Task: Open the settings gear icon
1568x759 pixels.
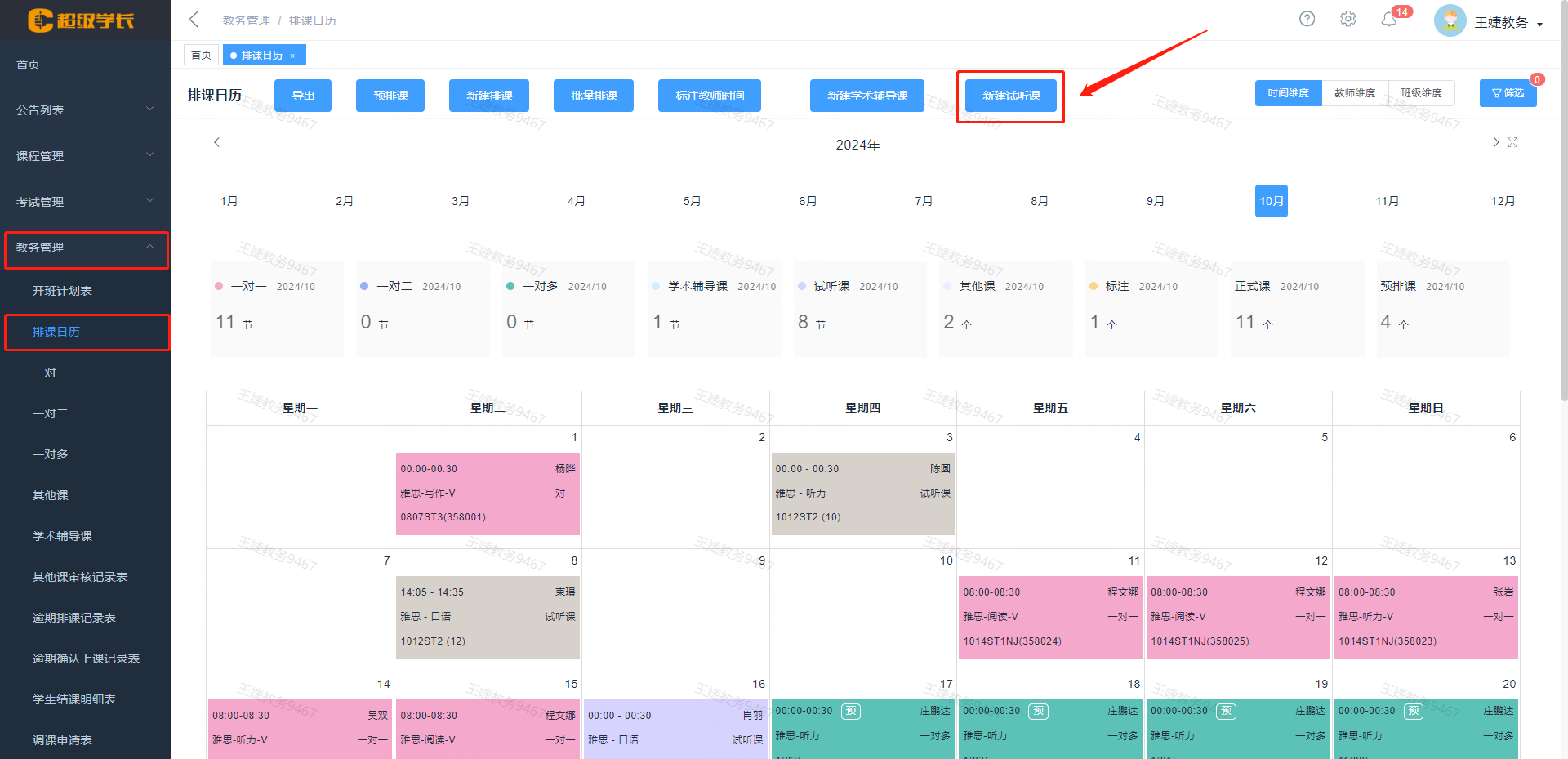Action: point(1347,19)
